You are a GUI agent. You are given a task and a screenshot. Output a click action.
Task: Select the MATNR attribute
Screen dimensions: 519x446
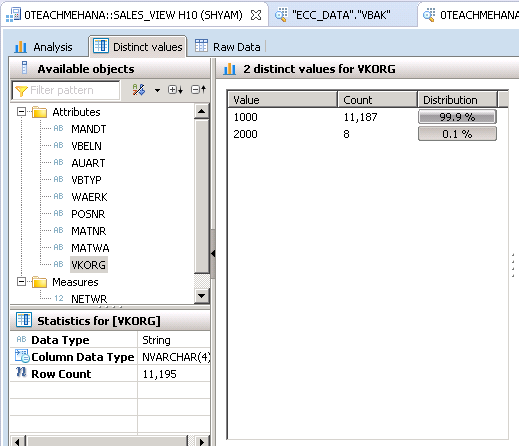pyautogui.click(x=88, y=231)
